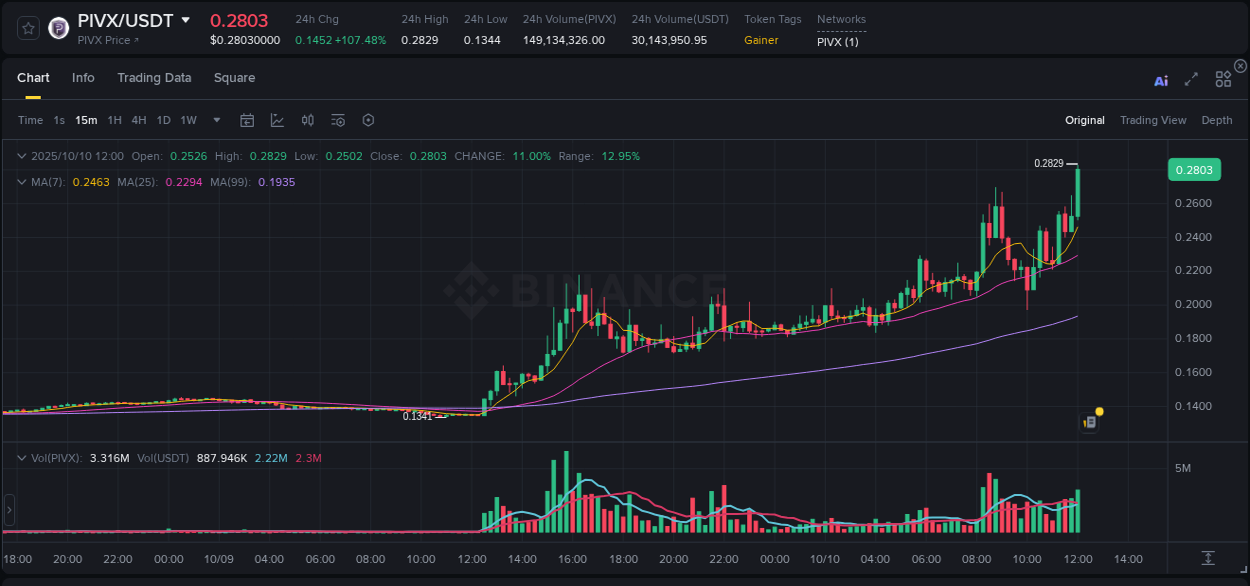
Task: Expand chart to fullscreen with arrow icon
Action: coord(1191,79)
